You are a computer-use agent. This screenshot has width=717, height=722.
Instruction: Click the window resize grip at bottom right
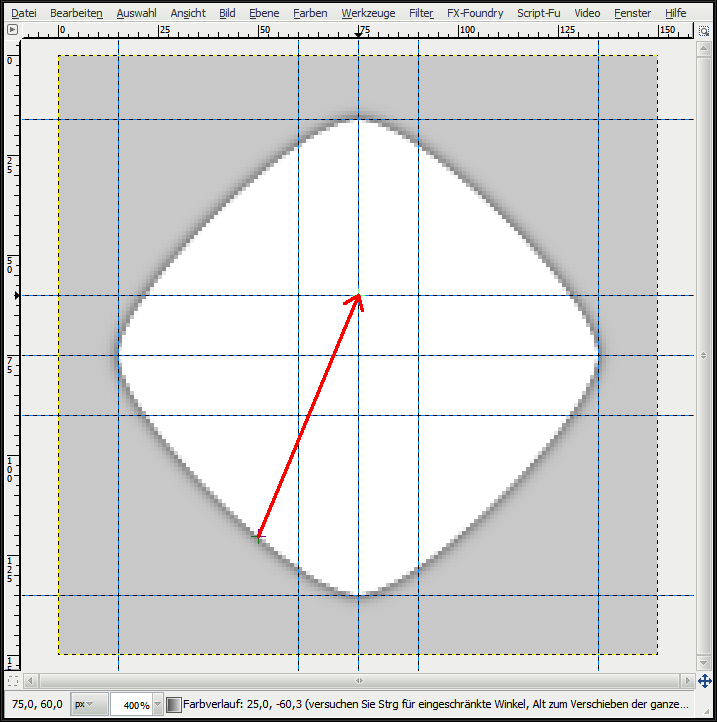click(x=705, y=710)
